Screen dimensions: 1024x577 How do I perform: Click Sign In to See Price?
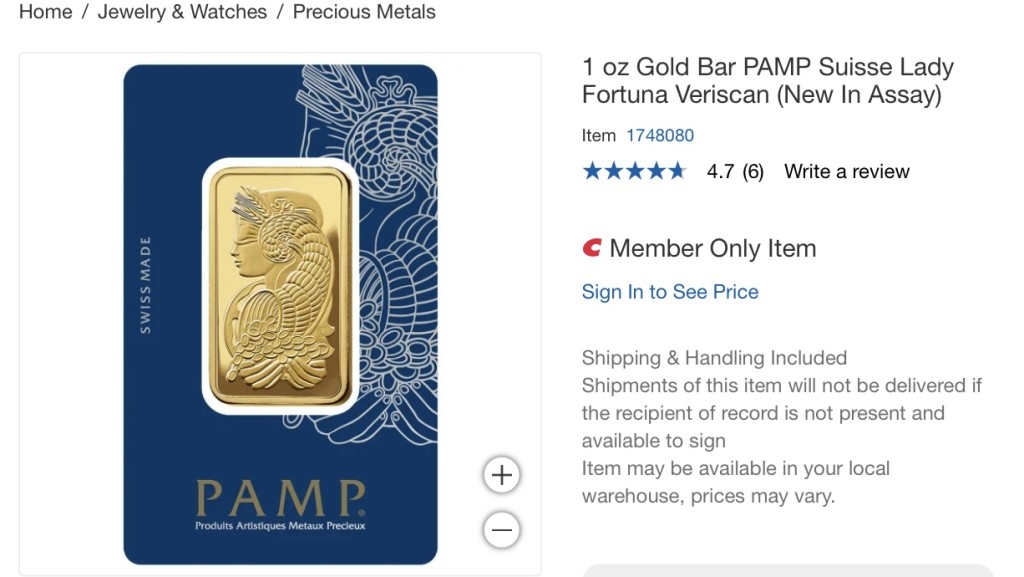[670, 292]
